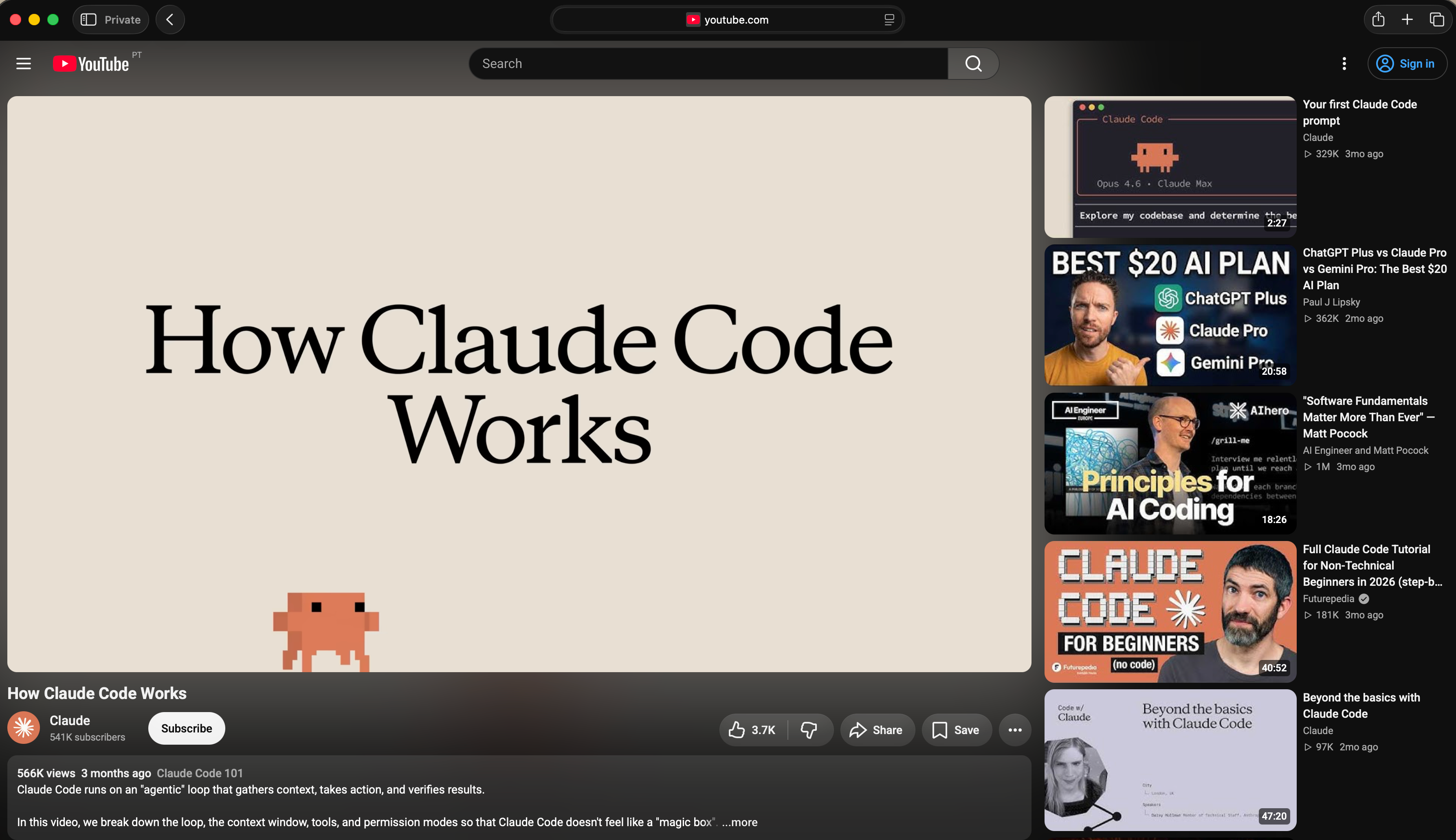The width and height of the screenshot is (1456, 840).
Task: Open the Claude channel name link
Action: (70, 721)
